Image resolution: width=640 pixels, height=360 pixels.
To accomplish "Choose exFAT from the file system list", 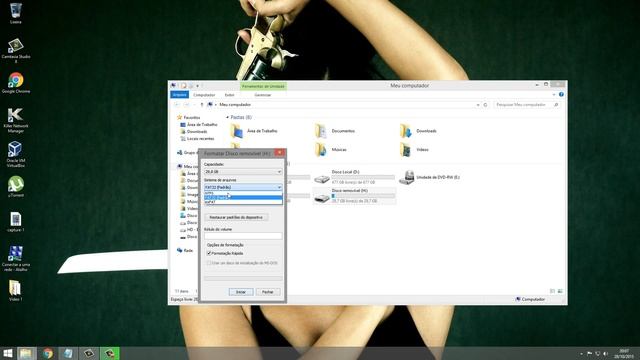I will [x=243, y=202].
